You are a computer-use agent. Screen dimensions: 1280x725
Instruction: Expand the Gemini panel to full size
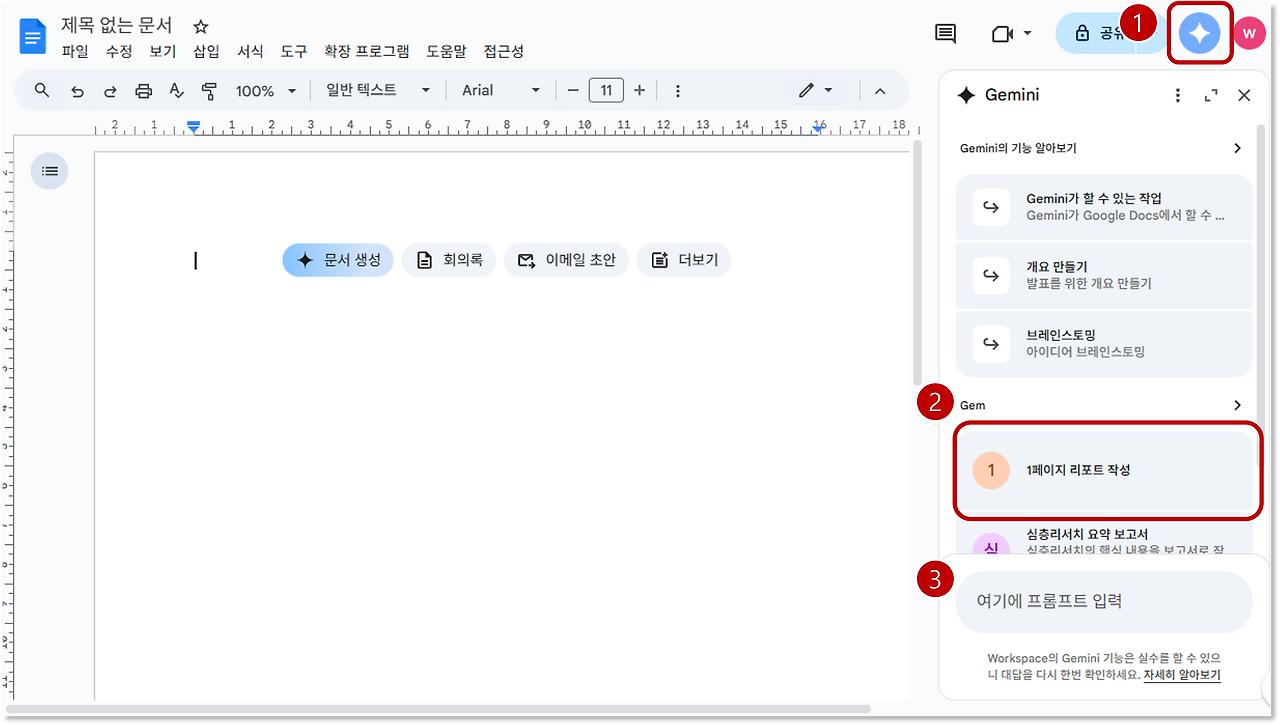1211,95
